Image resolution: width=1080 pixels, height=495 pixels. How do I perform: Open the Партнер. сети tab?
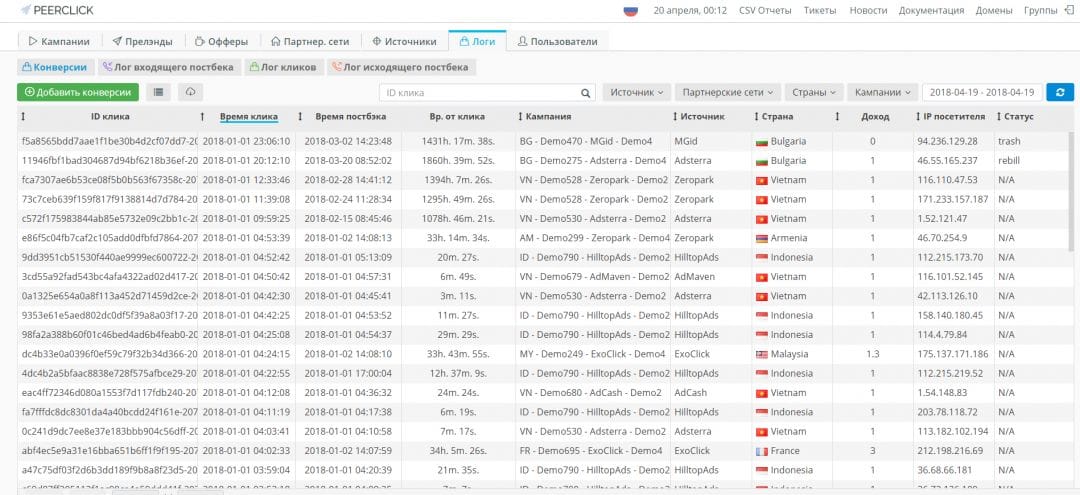[310, 41]
